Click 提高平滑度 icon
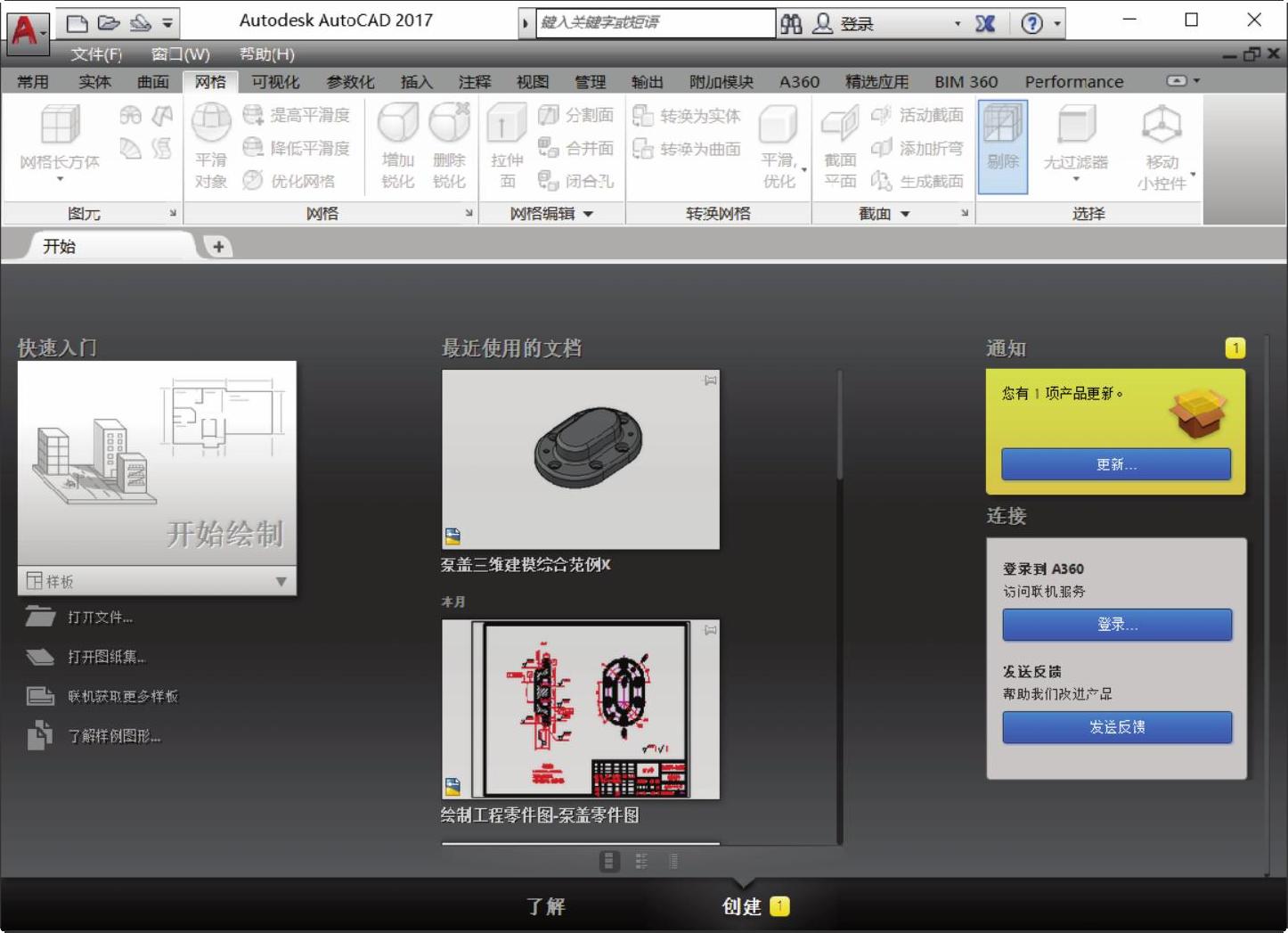Screen dimensions: 1288x933 pyautogui.click(x=254, y=114)
